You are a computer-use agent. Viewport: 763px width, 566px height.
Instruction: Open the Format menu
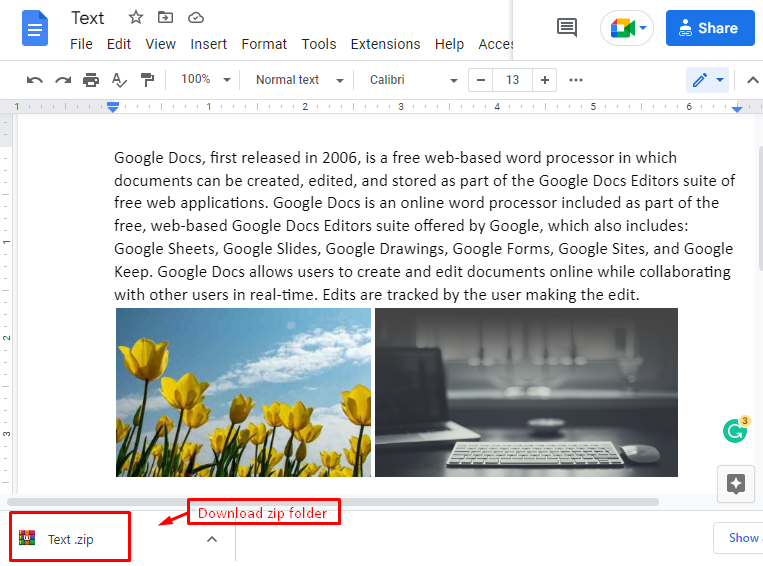pyautogui.click(x=264, y=44)
